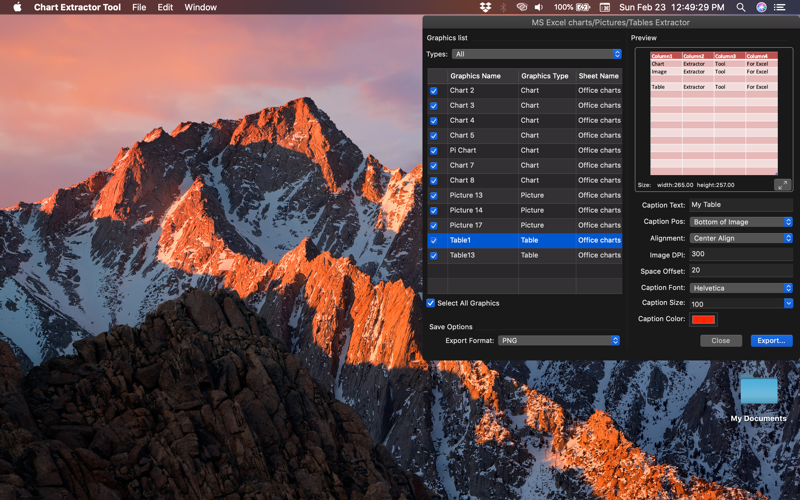Open the Dropbox menu bar icon
Screen dimensions: 800x500
[x=485, y=7]
